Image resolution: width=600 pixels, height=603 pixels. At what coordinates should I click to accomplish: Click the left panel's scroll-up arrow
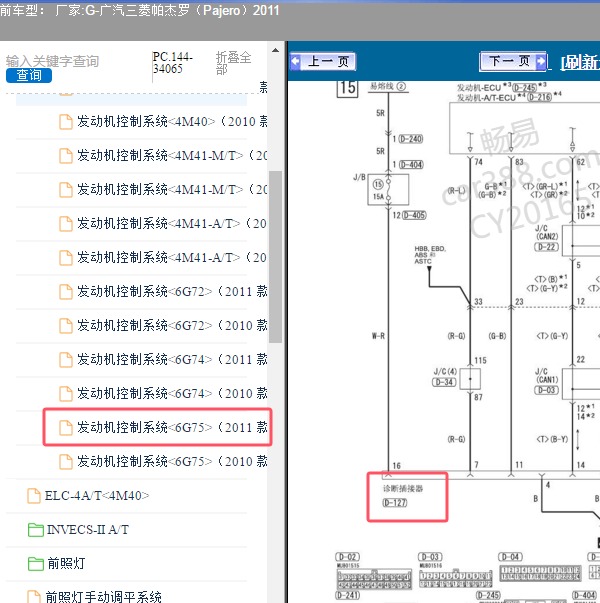tap(275, 50)
